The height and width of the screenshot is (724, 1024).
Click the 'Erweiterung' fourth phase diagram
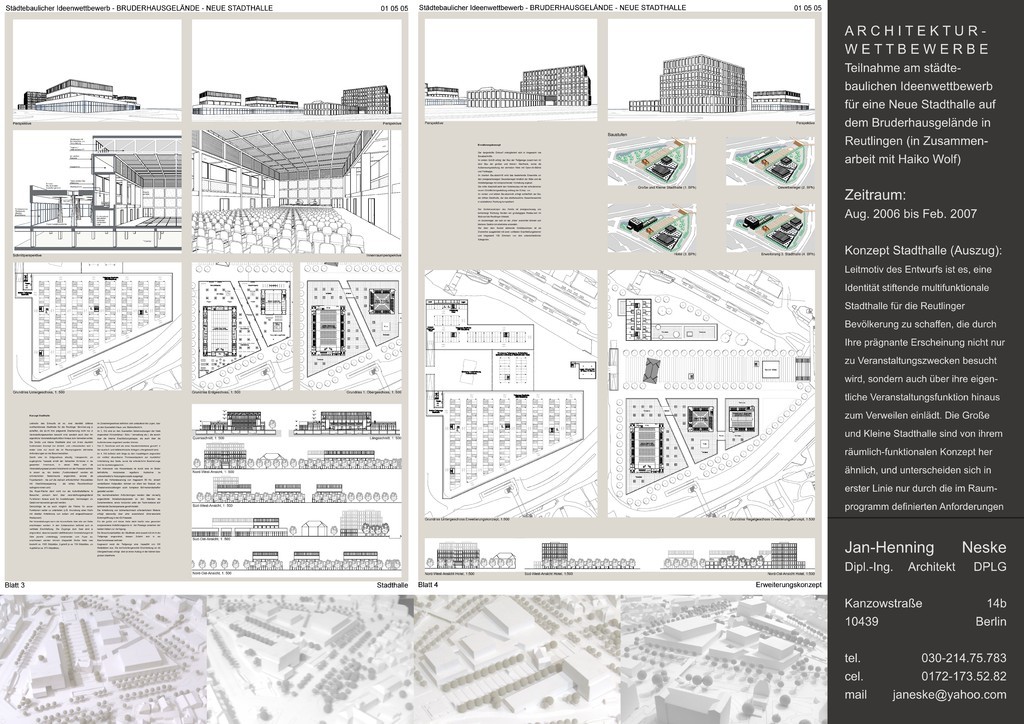pos(771,226)
